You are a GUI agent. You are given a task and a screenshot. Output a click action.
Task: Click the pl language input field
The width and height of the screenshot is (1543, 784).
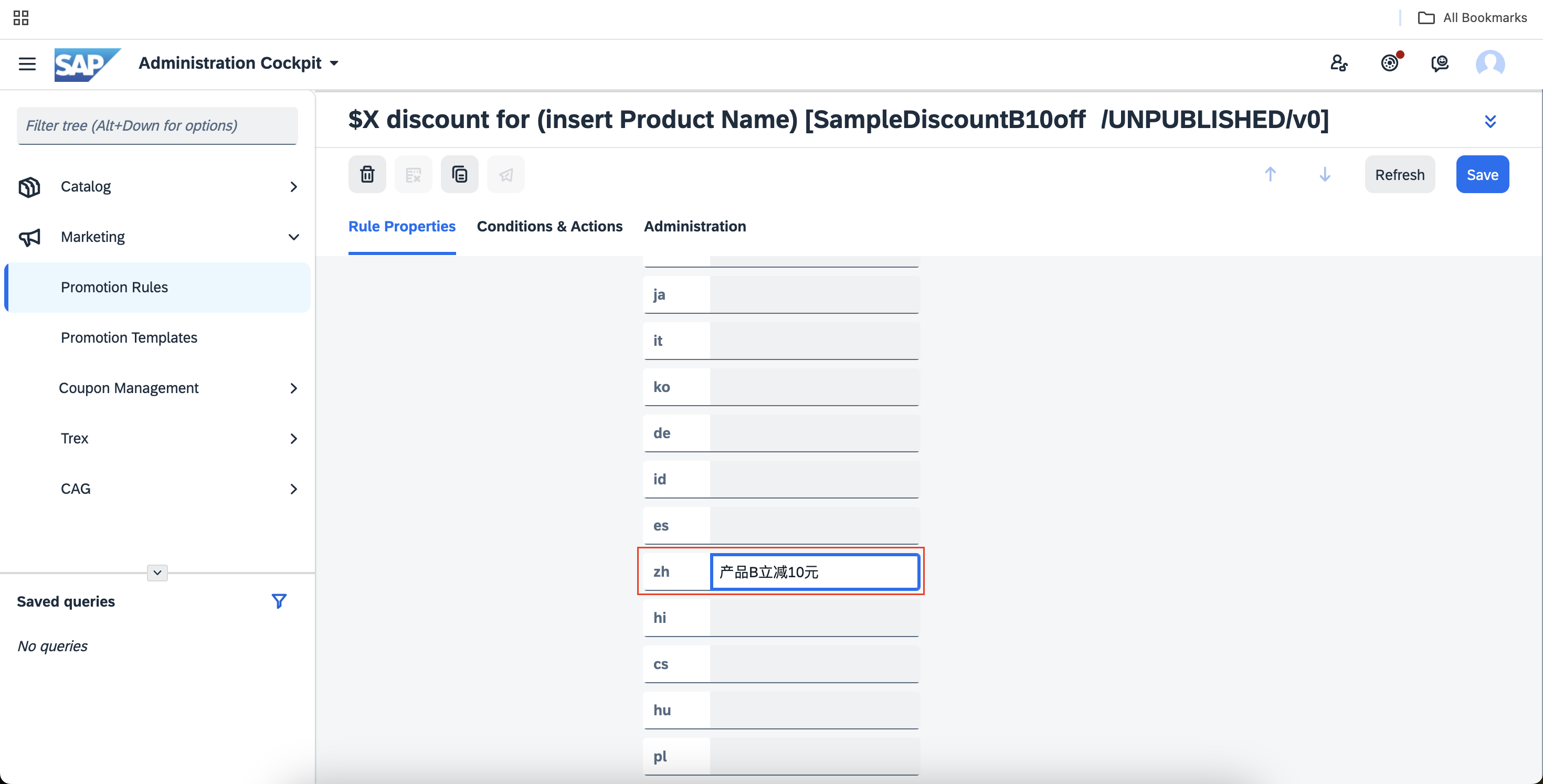pyautogui.click(x=814, y=756)
